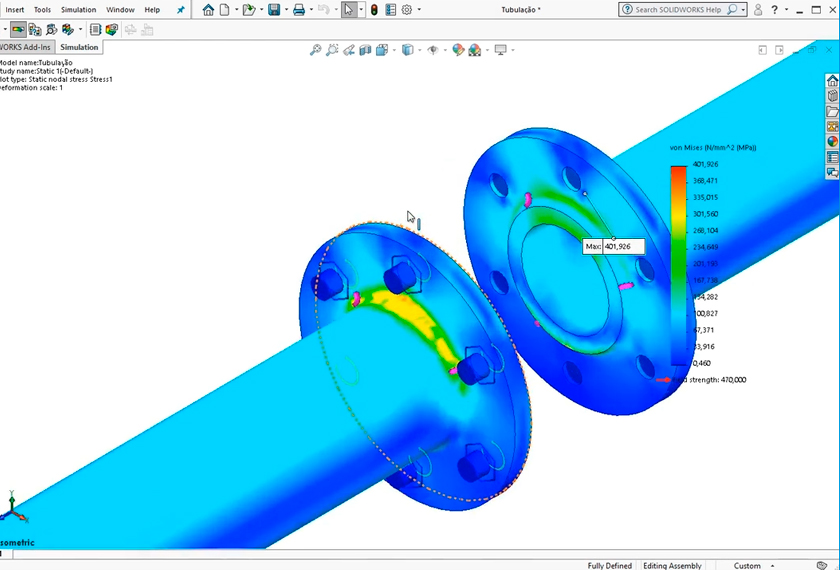Image resolution: width=840 pixels, height=570 pixels.
Task: Click the Search SOLIDWORKS Help field
Action: (675, 10)
